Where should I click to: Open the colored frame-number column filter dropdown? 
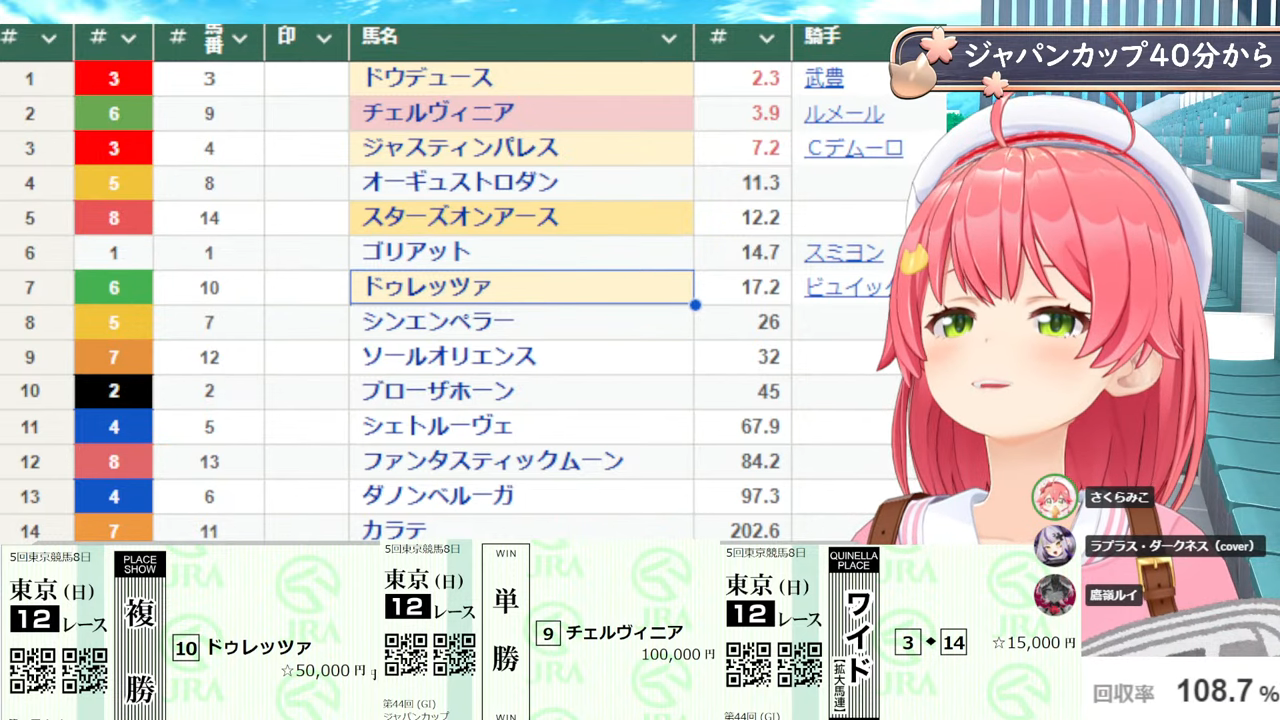tap(128, 39)
